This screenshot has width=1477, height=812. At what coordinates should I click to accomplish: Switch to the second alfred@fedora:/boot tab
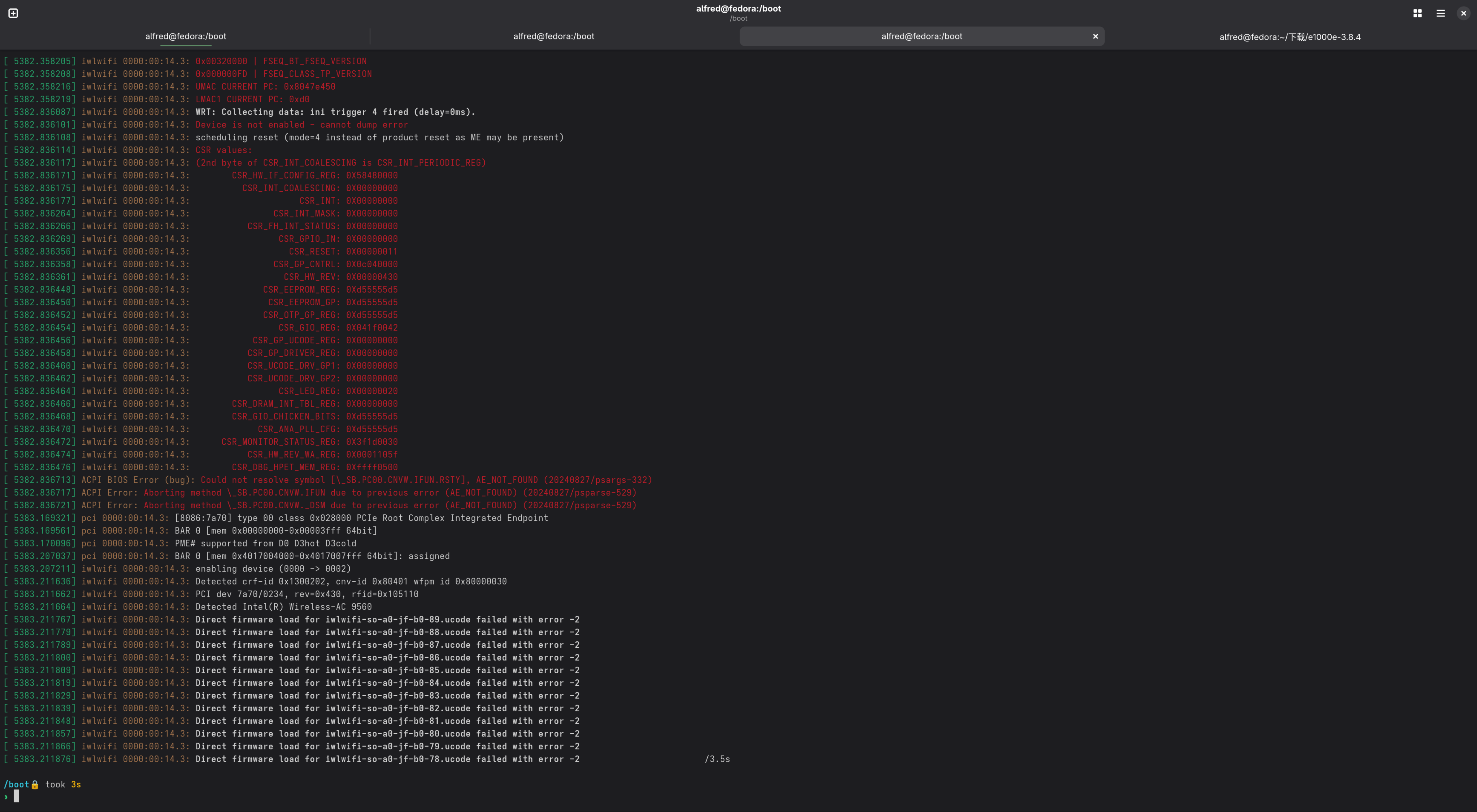pos(553,36)
